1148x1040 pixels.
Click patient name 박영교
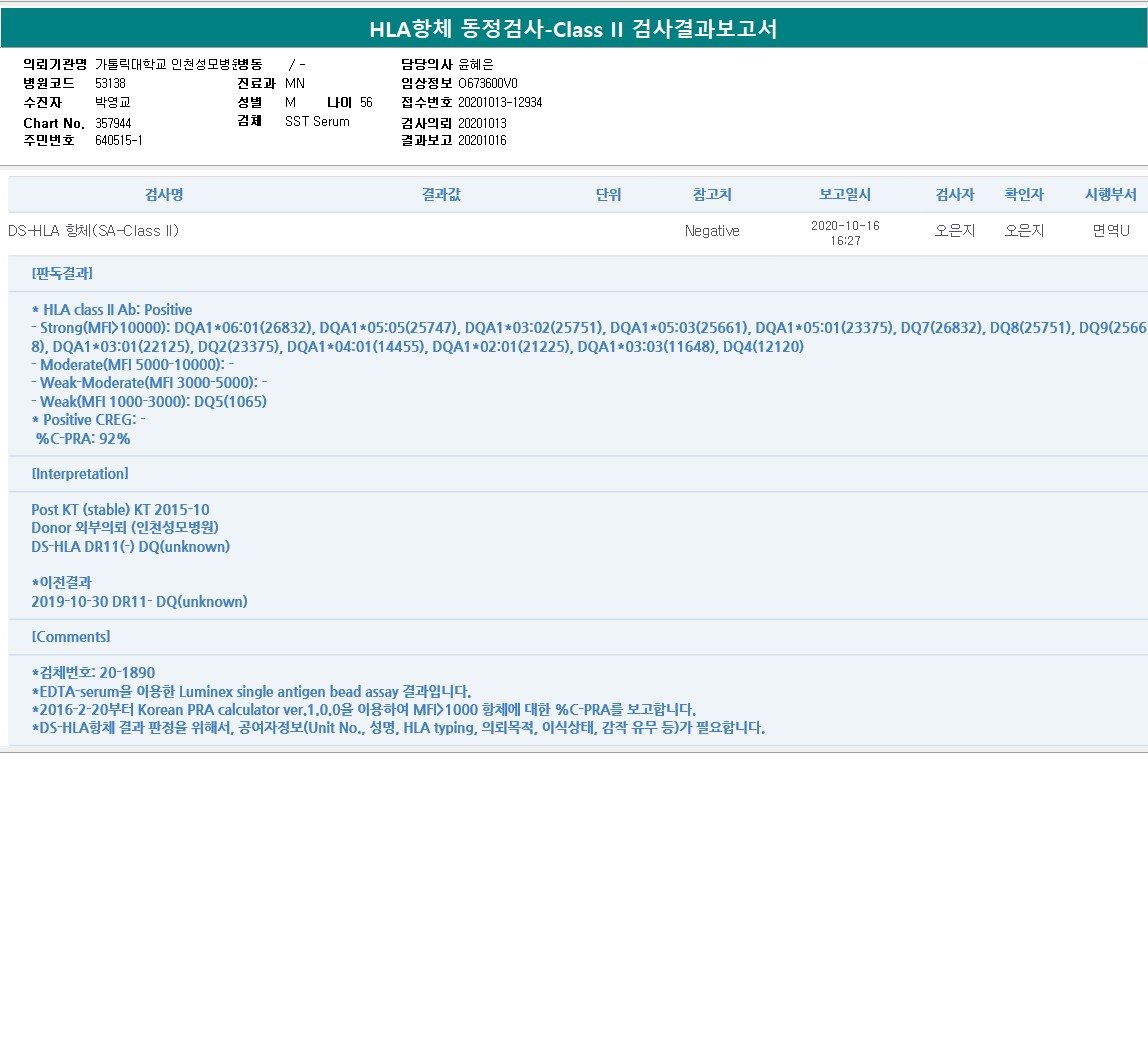(113, 102)
